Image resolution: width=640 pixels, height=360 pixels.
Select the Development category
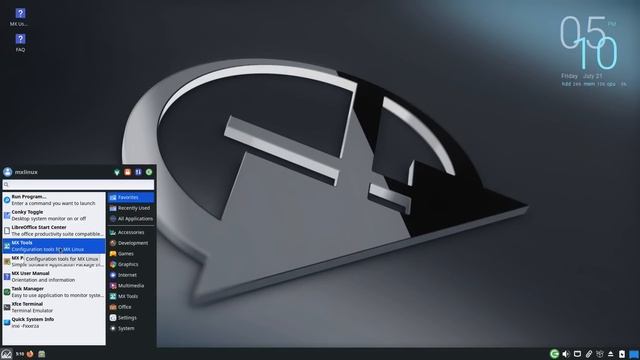click(131, 243)
